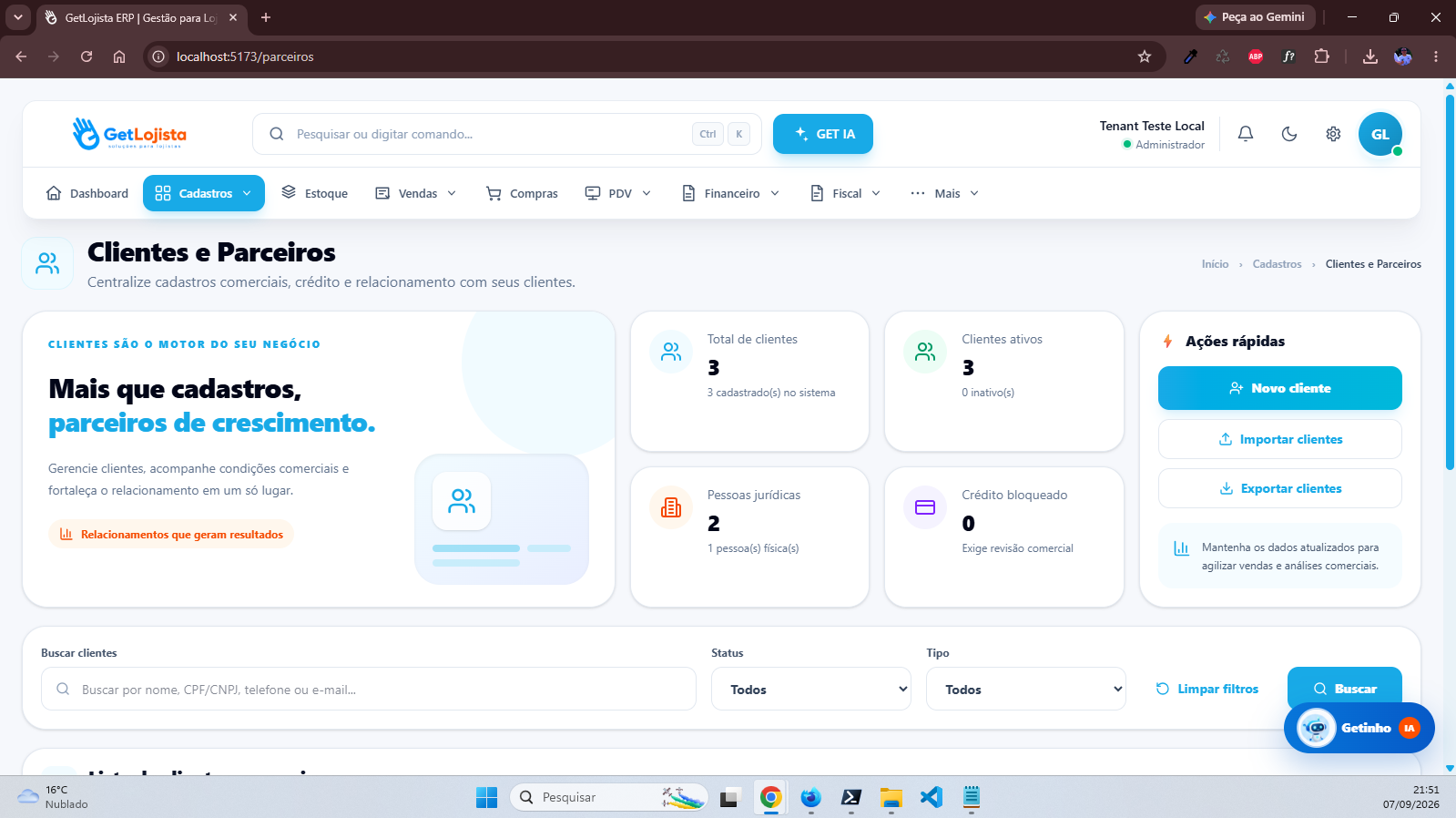The image size is (1456, 818).
Task: Click Importar clientes
Action: [x=1280, y=439]
